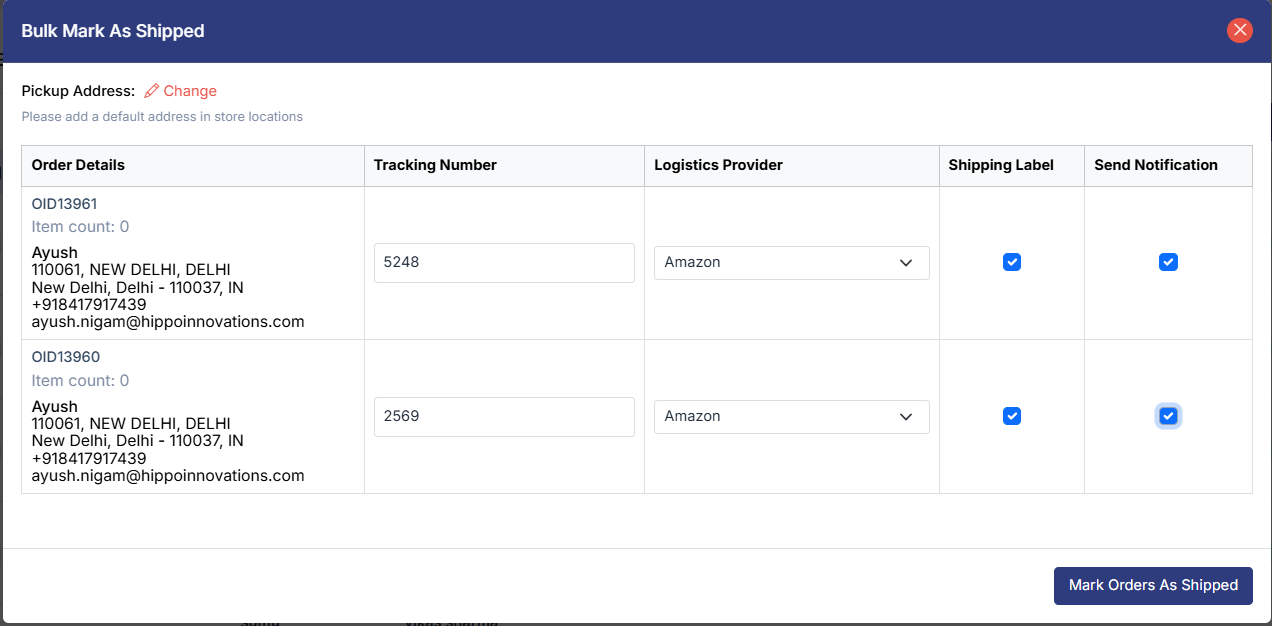Screen dimensions: 1272x626
Task: Open Logistics Provider dropdown for OID13960
Action: coord(791,416)
